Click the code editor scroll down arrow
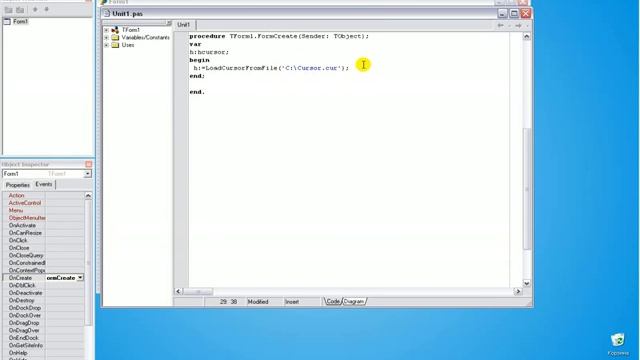This screenshot has height=360, width=640. (527, 283)
